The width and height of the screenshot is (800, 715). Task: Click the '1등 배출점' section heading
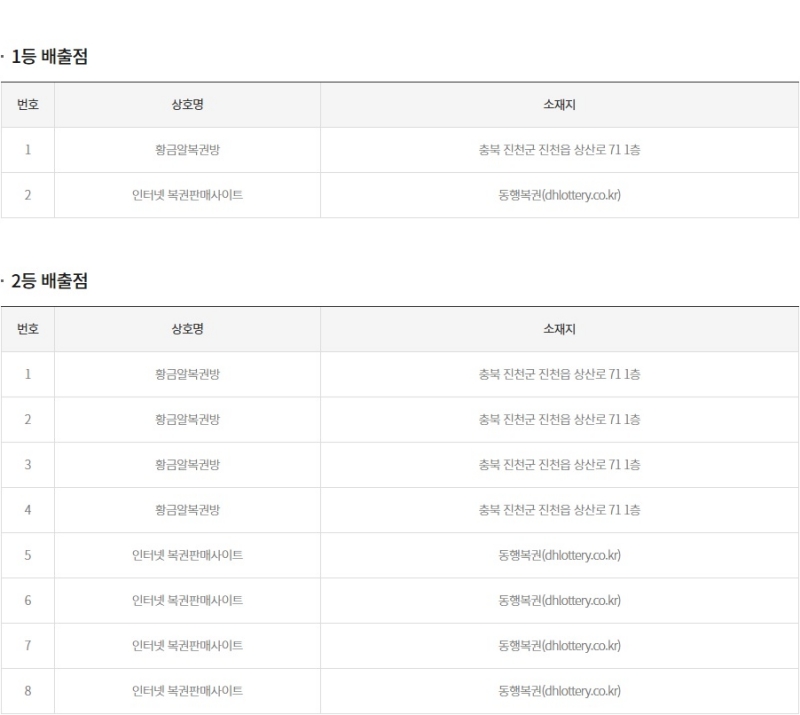coord(49,56)
